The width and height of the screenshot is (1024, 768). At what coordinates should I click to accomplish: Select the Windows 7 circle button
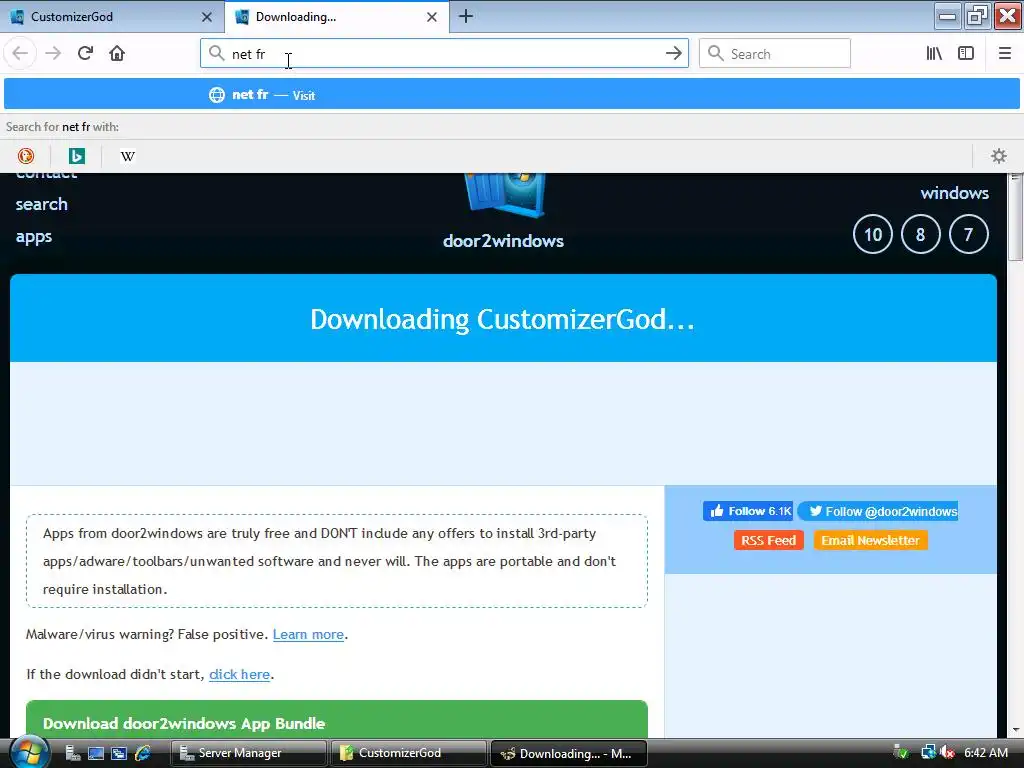(x=968, y=234)
